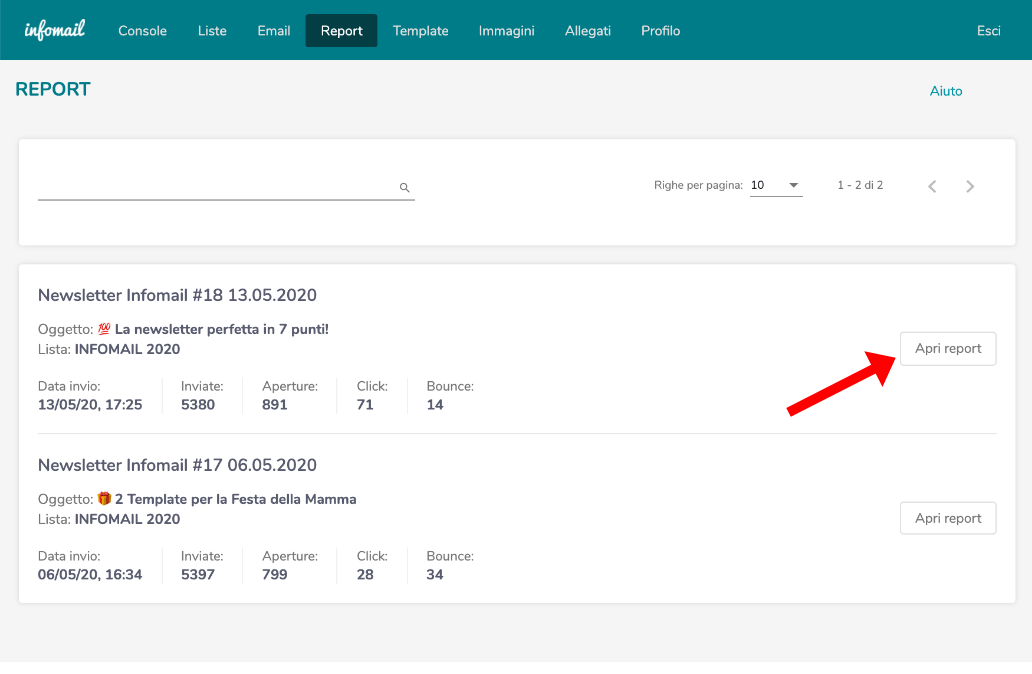
Task: Open the Allegati menu
Action: point(588,31)
